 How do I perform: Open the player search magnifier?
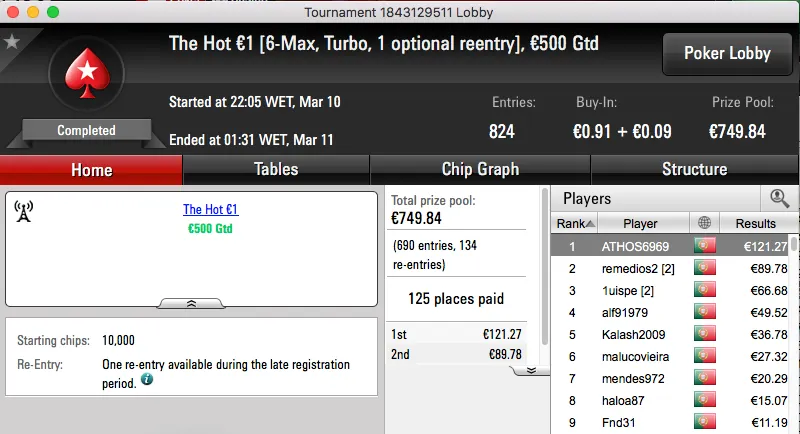click(779, 198)
